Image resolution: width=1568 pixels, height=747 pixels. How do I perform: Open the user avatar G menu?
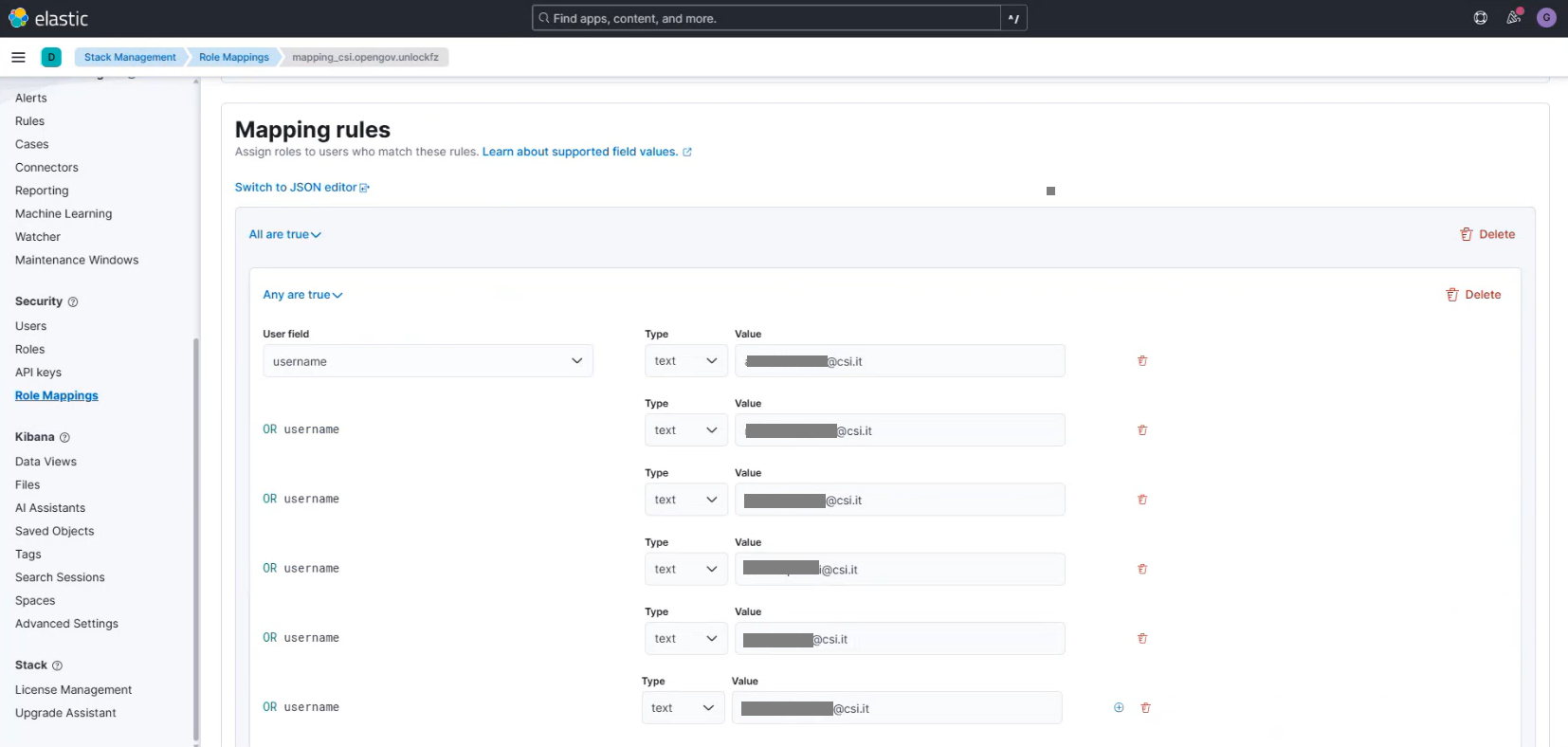1546,18
